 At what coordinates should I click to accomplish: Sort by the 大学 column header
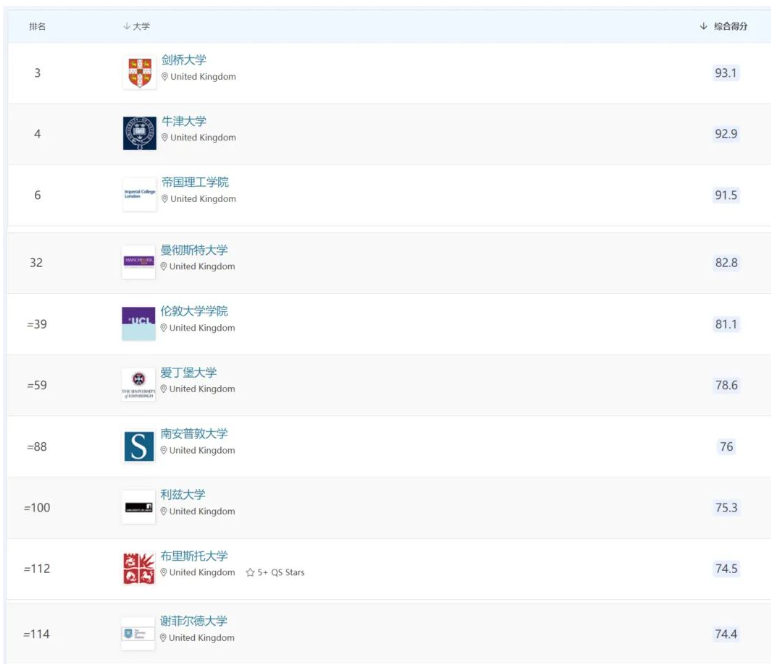(137, 26)
